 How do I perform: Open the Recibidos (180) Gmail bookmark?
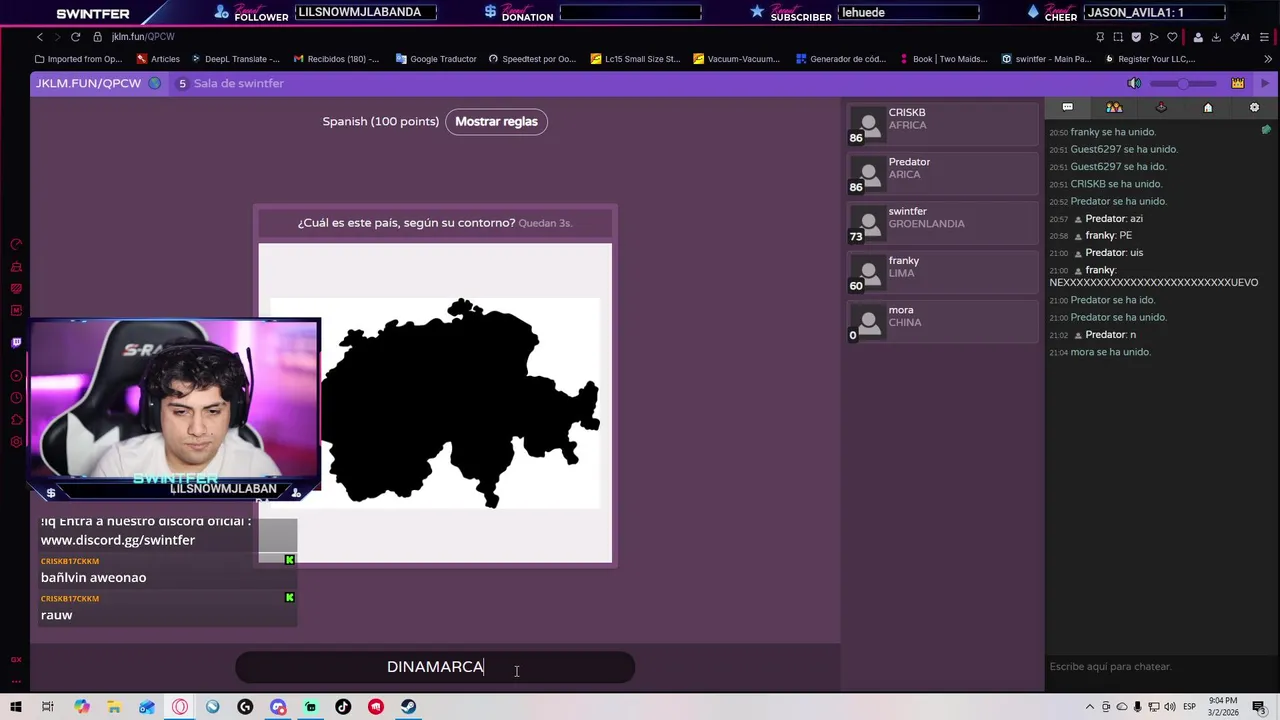coord(335,59)
